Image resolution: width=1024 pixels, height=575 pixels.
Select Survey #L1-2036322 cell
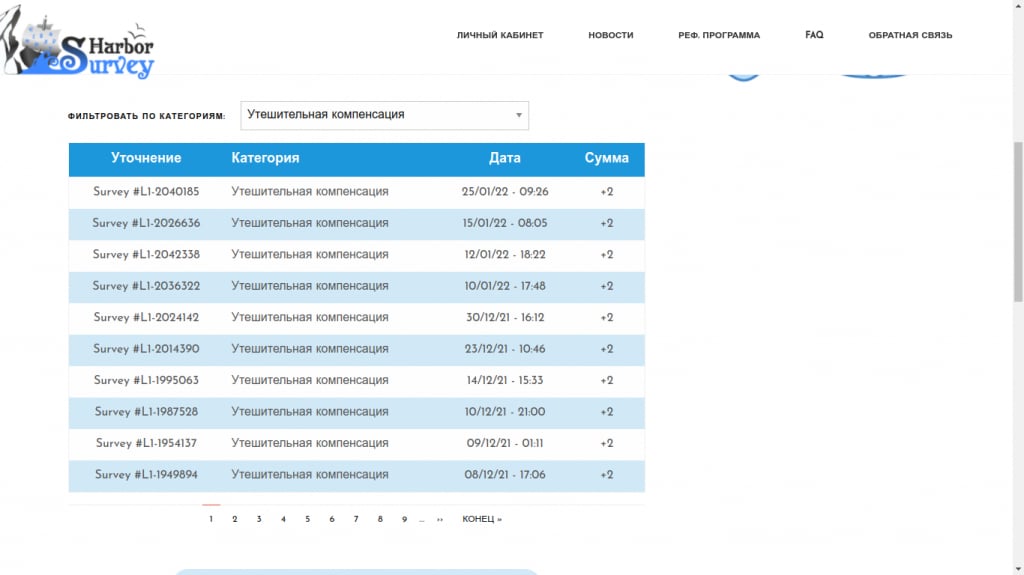click(146, 286)
